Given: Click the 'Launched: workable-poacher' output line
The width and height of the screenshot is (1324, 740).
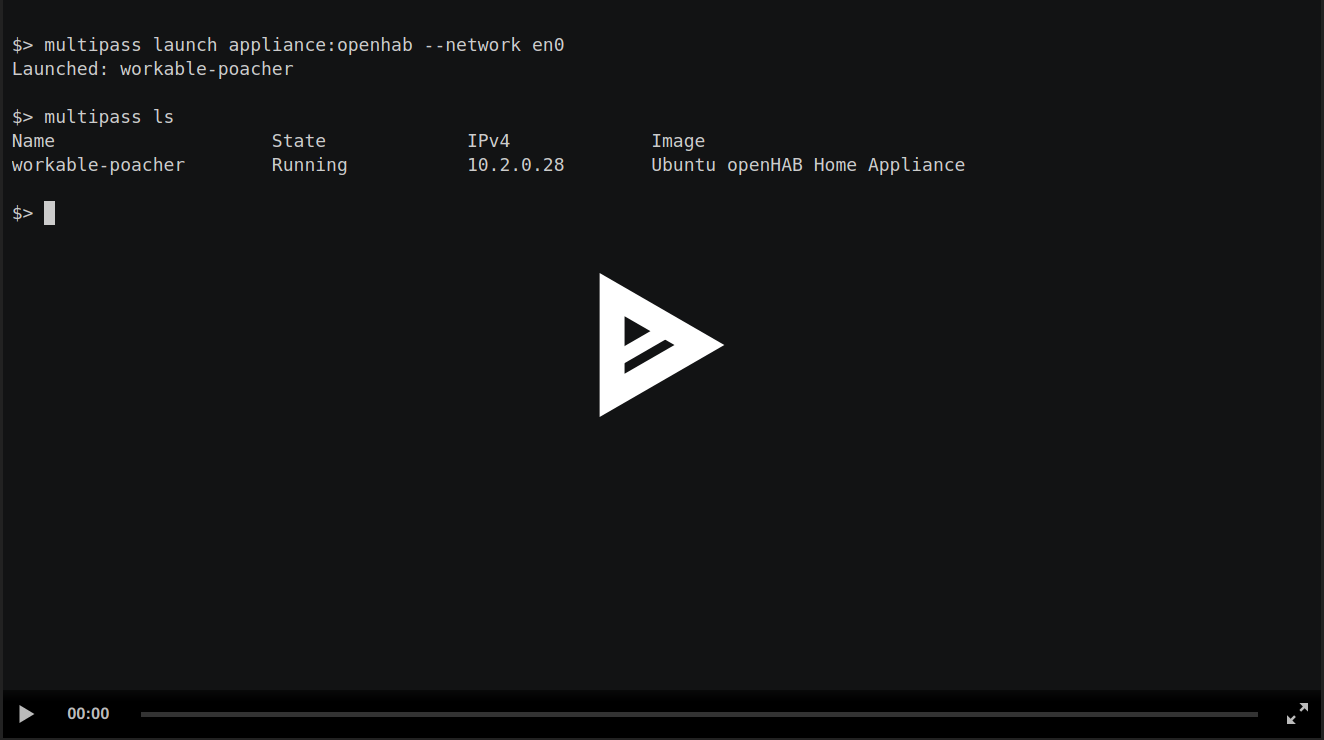Looking at the screenshot, I should tap(153, 69).
